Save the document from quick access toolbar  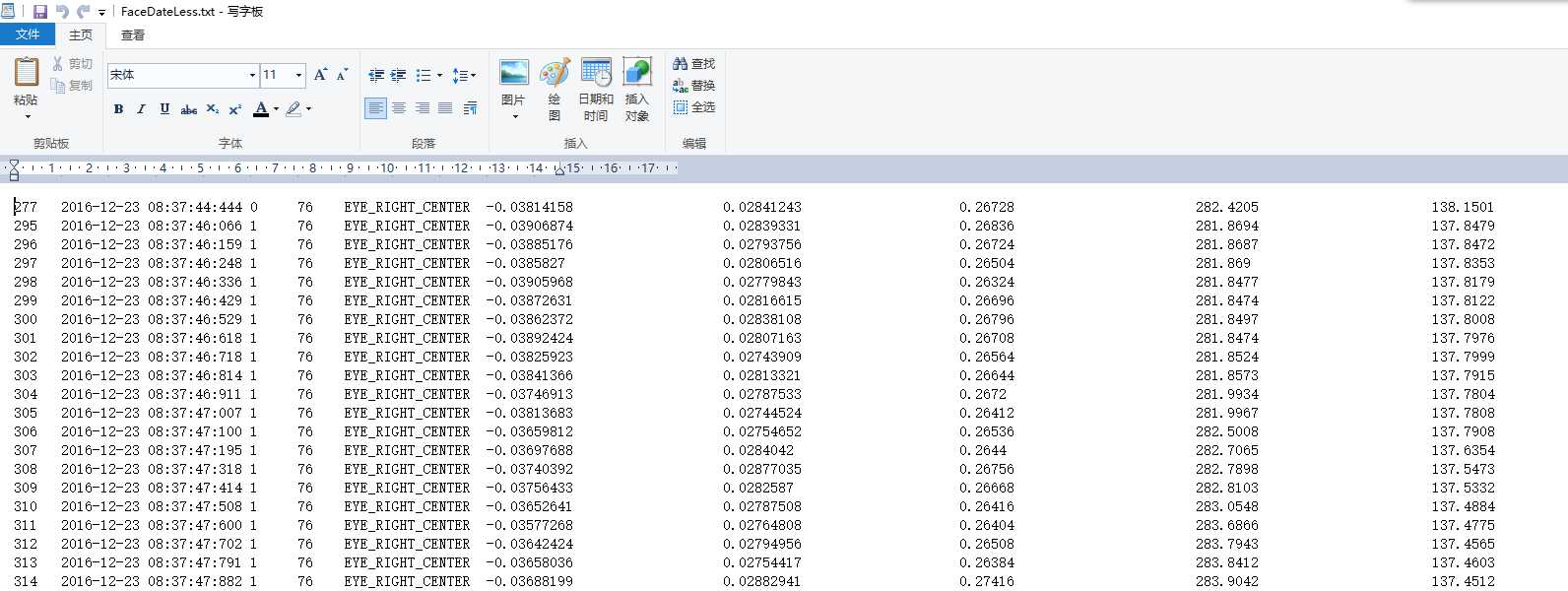(40, 12)
